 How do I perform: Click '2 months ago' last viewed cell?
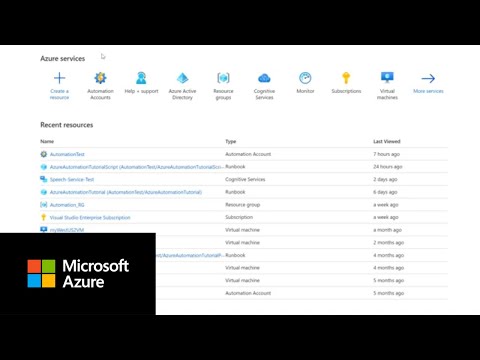(x=388, y=242)
